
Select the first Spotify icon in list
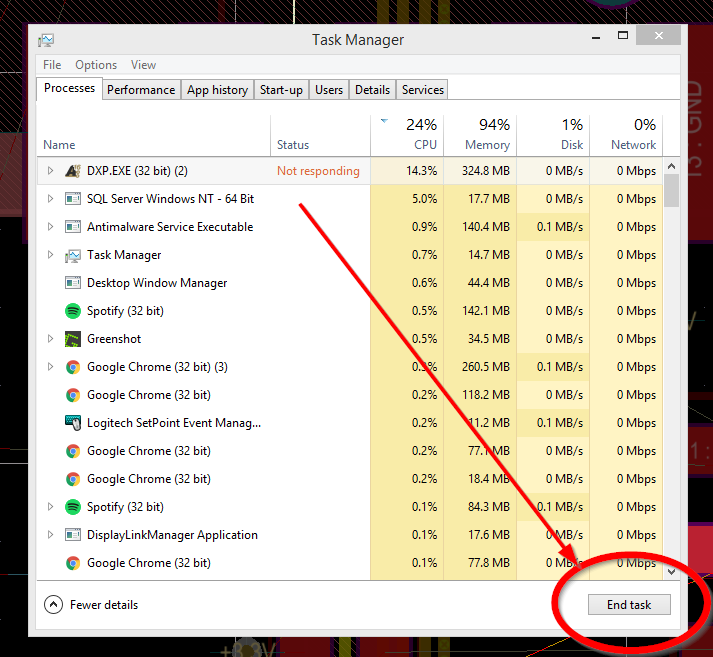(x=73, y=311)
